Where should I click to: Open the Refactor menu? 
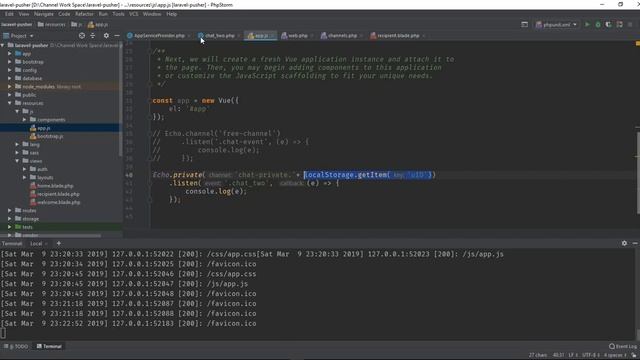[84, 14]
